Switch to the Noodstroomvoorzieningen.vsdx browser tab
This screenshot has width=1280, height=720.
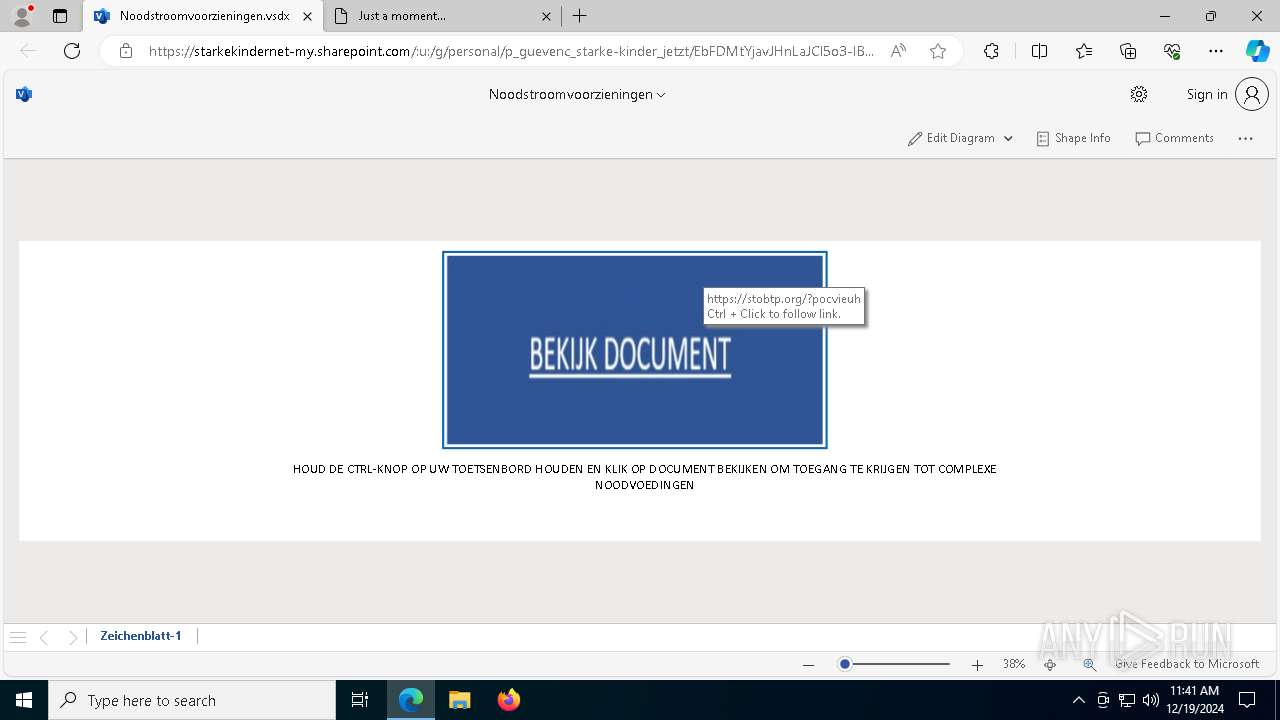coord(203,16)
